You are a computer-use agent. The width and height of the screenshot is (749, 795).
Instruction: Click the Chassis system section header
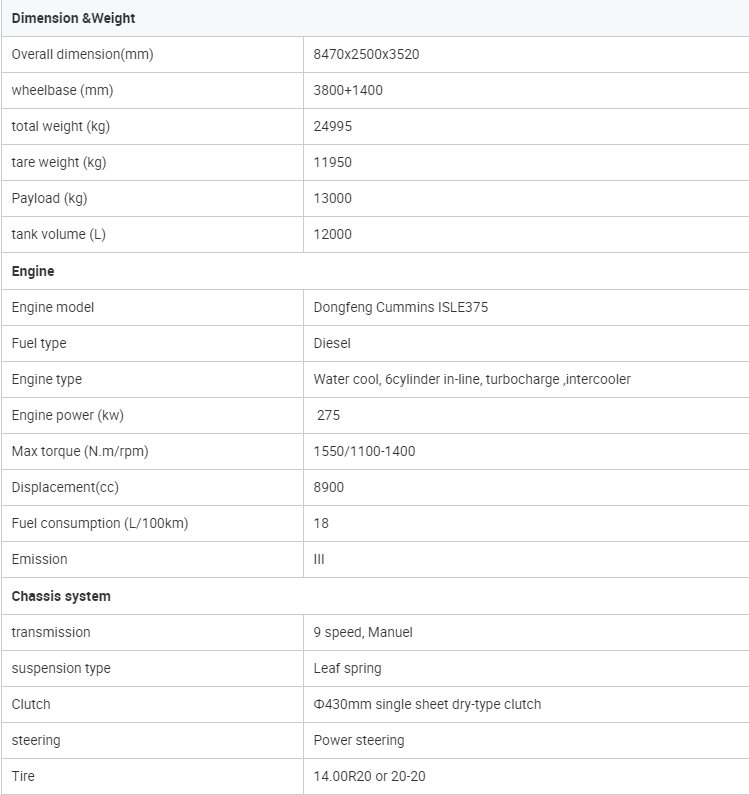[x=61, y=596]
